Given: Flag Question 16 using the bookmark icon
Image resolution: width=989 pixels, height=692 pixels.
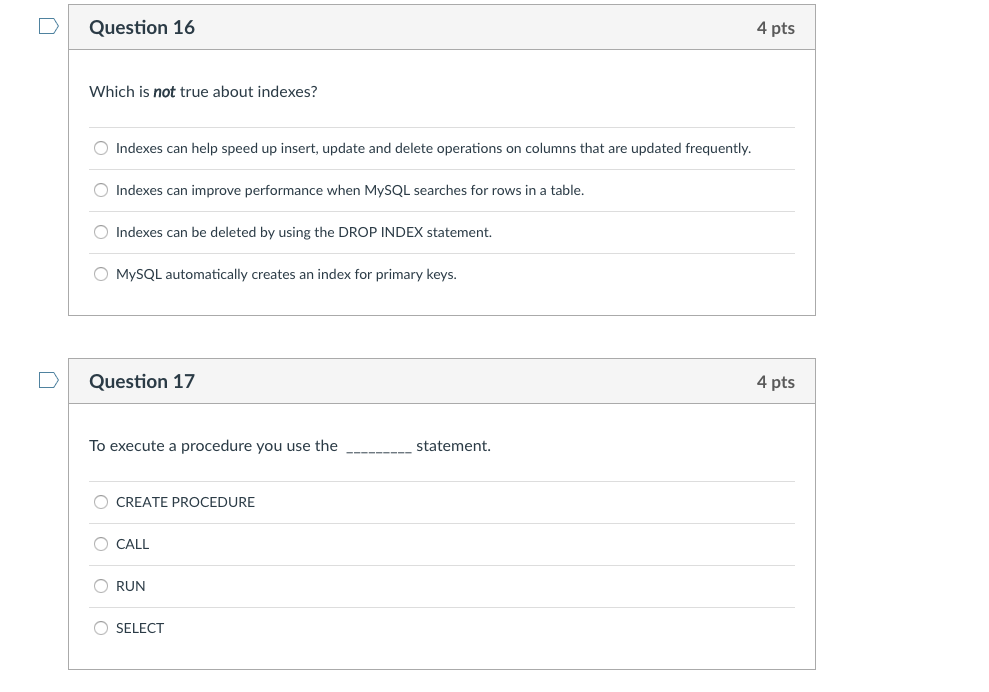Looking at the screenshot, I should point(48,26).
